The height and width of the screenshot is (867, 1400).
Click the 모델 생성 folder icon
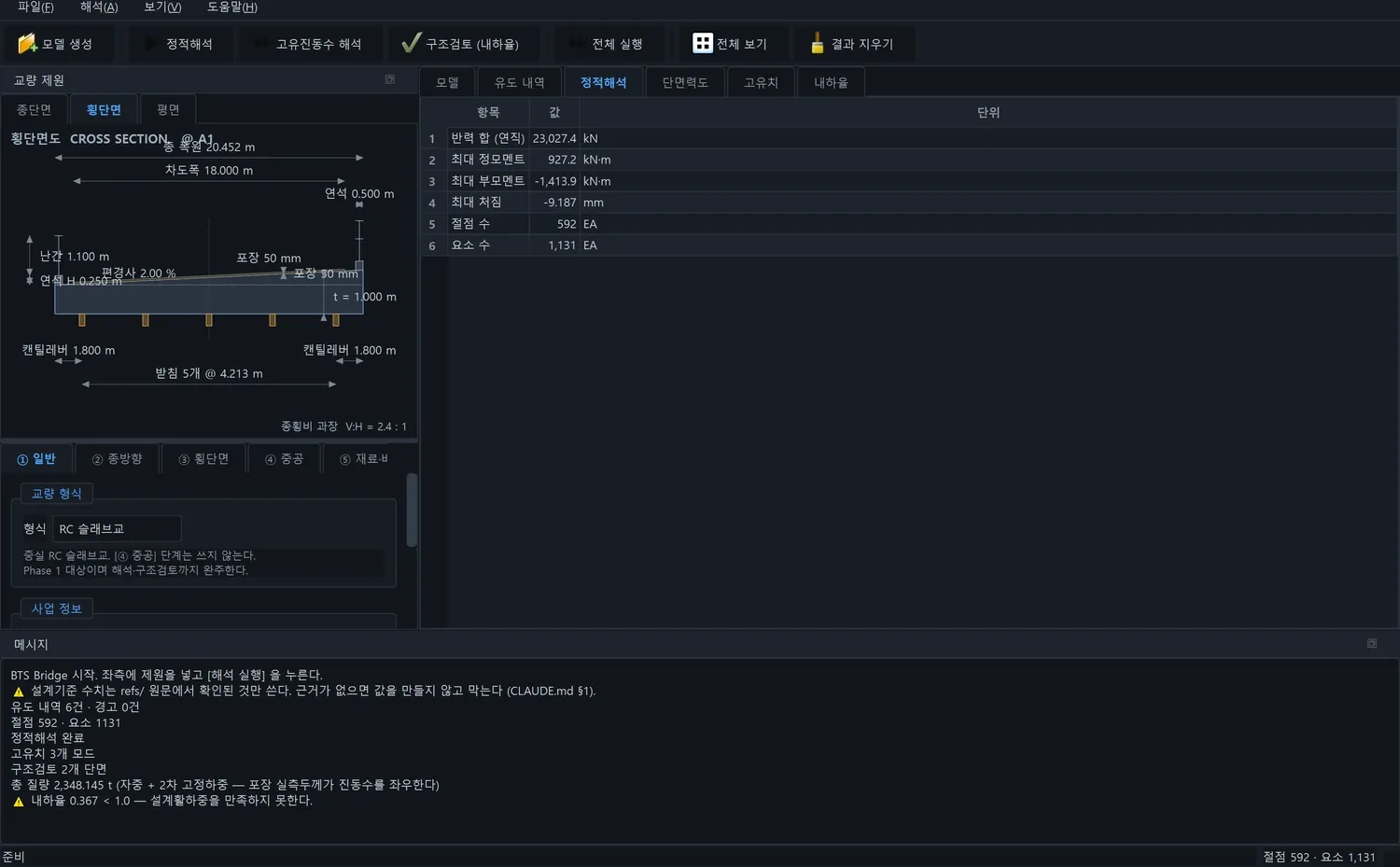pyautogui.click(x=27, y=43)
